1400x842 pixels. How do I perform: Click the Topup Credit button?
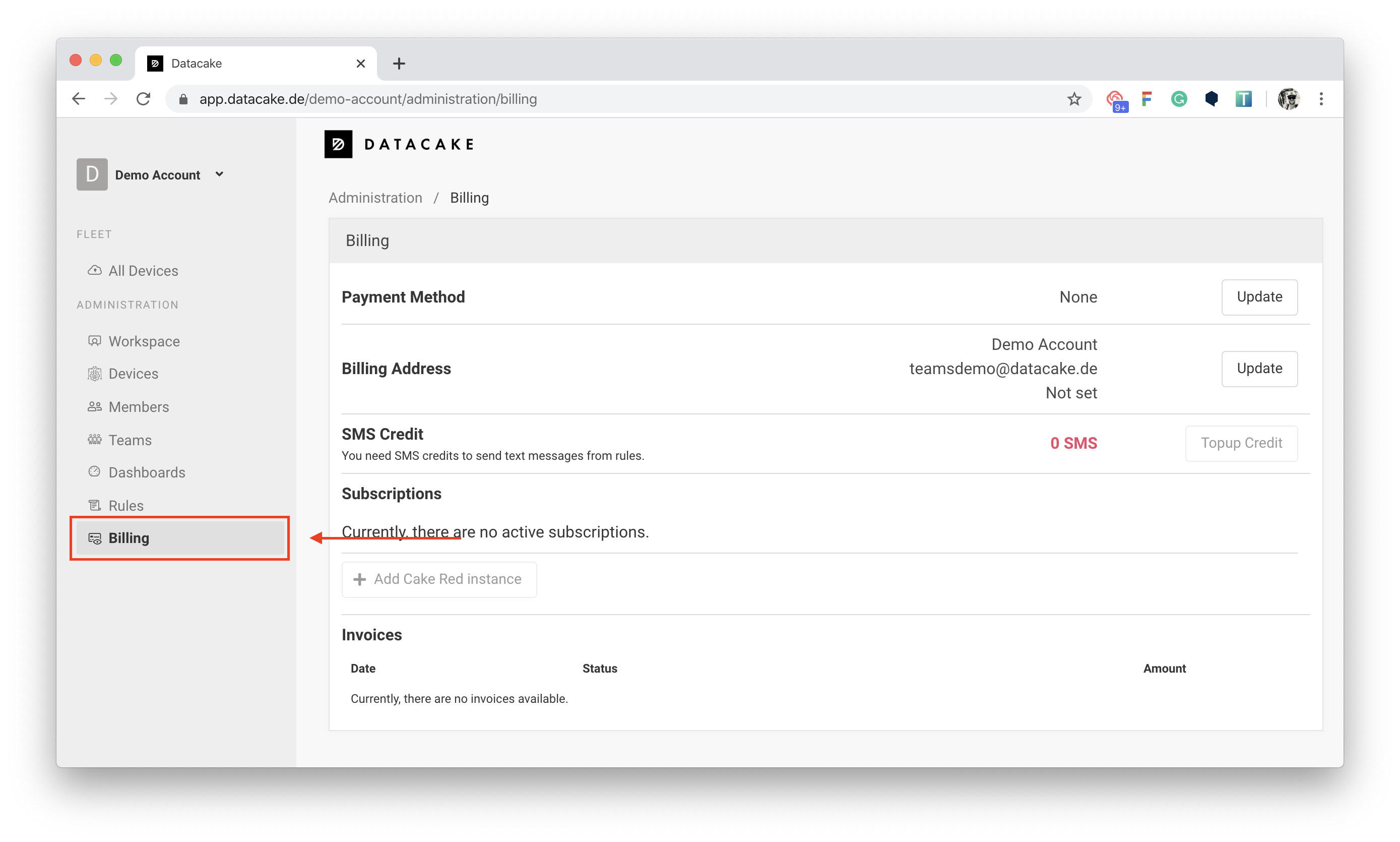tap(1241, 443)
